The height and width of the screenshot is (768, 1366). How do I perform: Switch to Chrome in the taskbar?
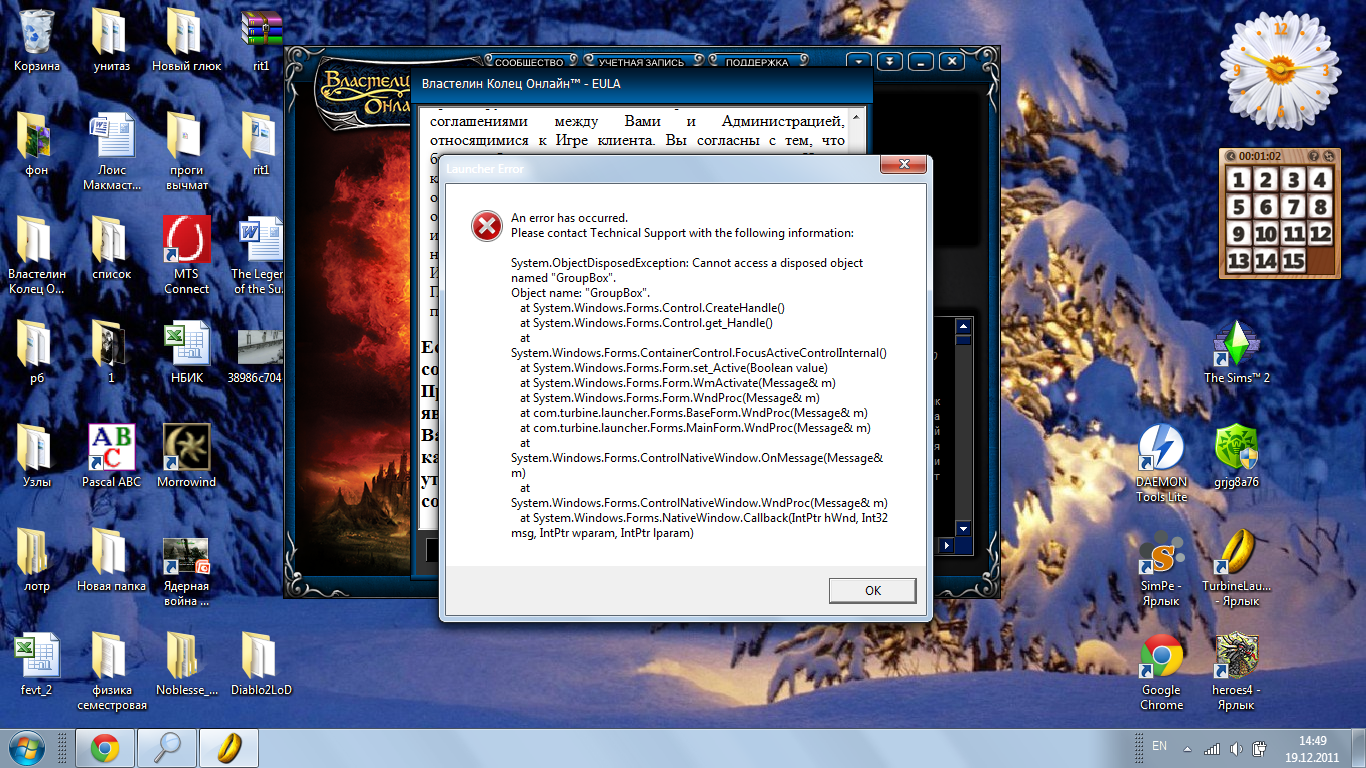105,748
